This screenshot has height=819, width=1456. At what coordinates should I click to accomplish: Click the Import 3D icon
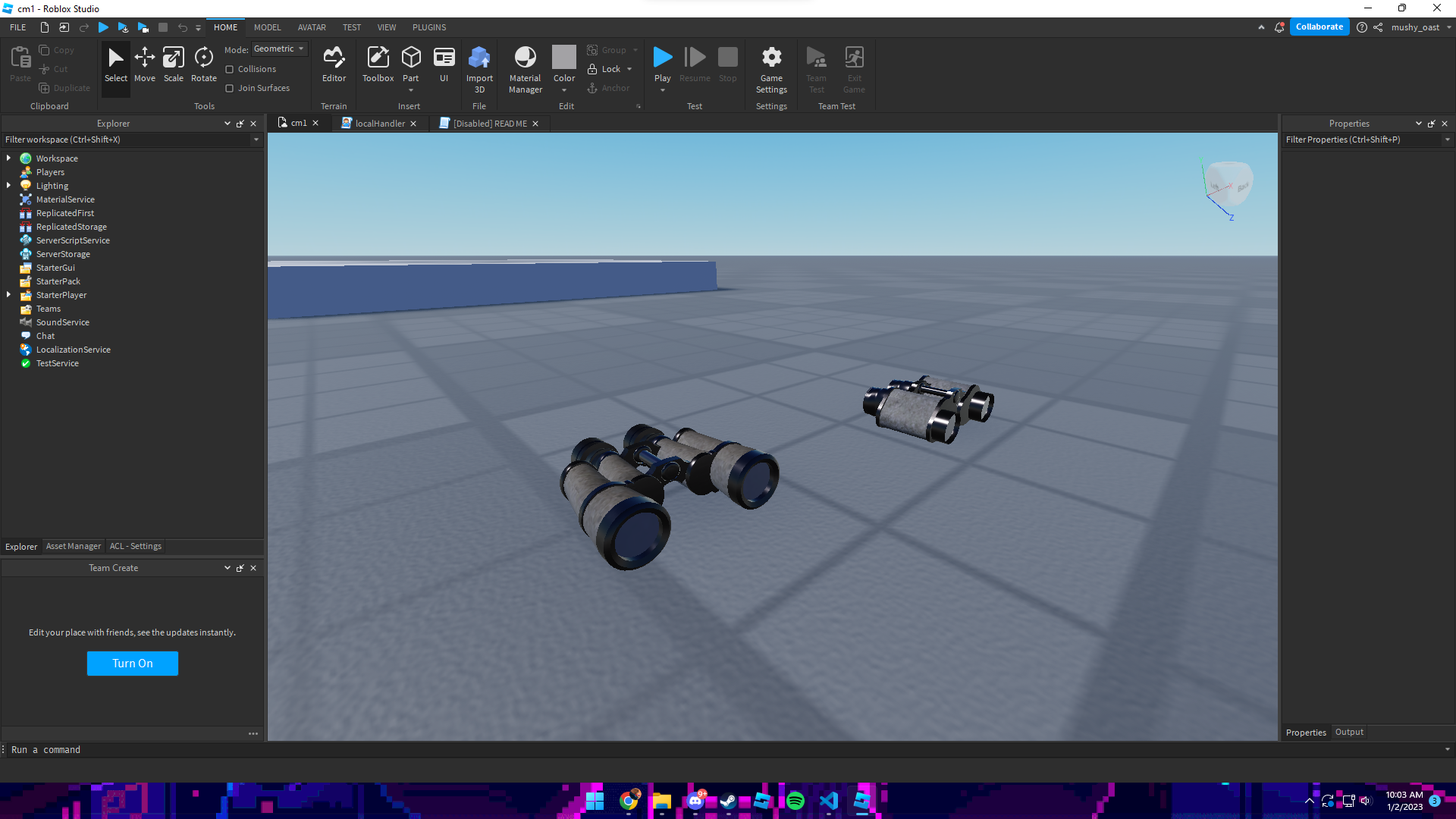coord(479,68)
